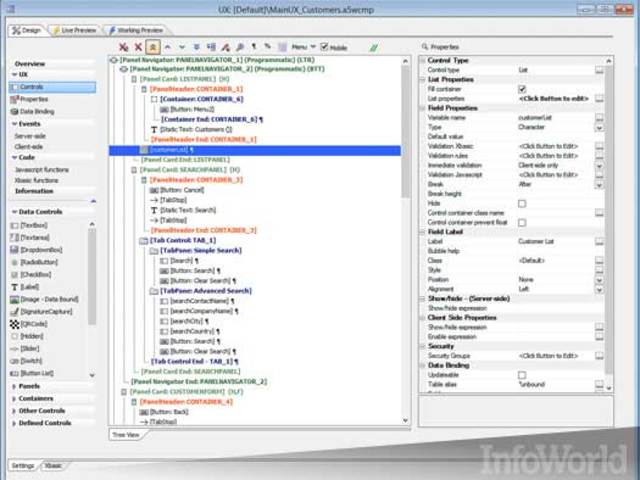640x480 pixels.
Task: Click the green icon at toolbar right
Action: tap(373, 48)
